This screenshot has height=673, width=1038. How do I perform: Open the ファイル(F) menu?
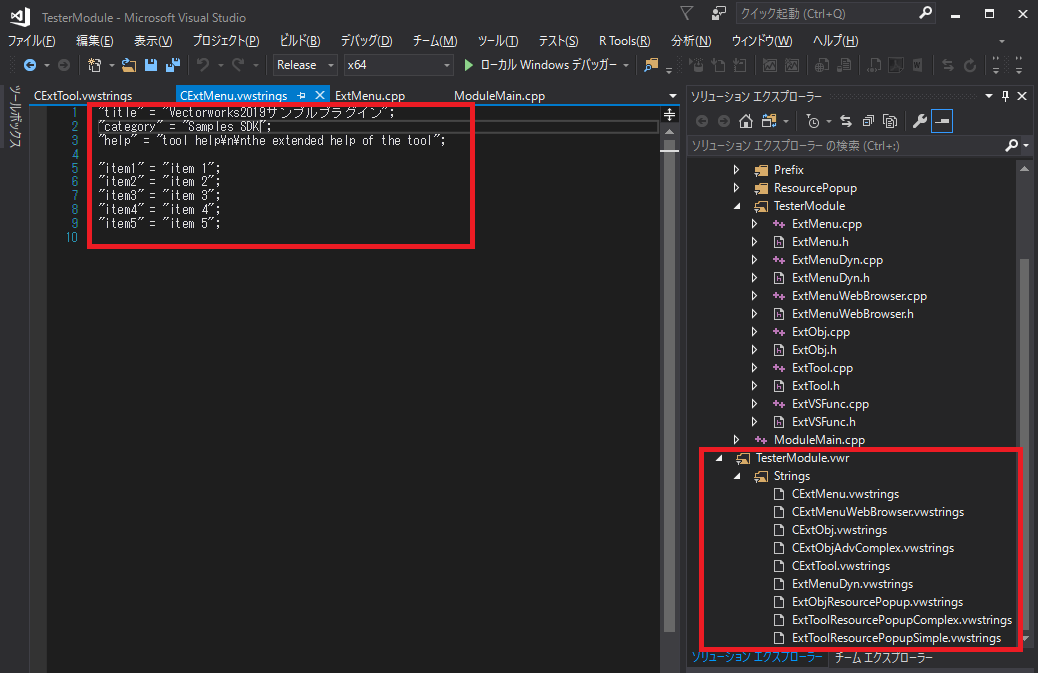point(31,41)
